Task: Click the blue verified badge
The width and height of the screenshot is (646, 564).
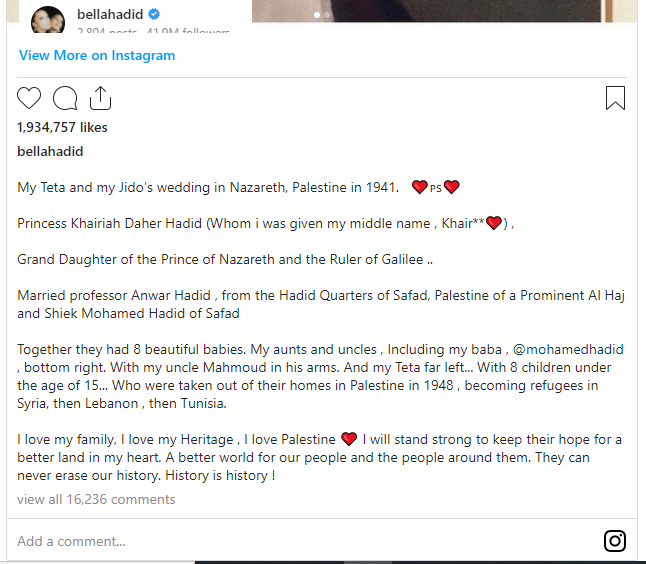Action: tap(156, 15)
